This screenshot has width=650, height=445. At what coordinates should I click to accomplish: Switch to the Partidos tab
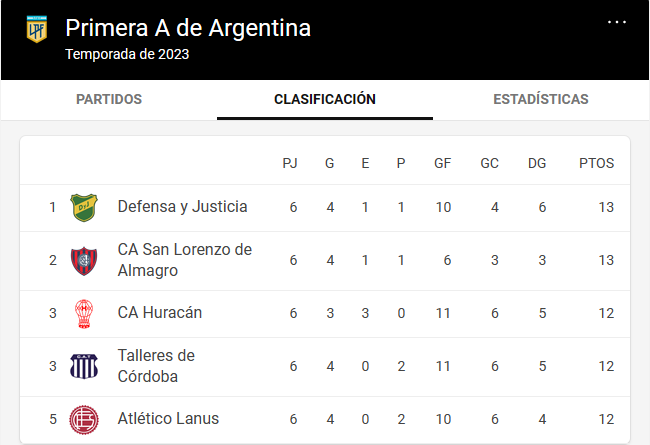[x=109, y=100]
